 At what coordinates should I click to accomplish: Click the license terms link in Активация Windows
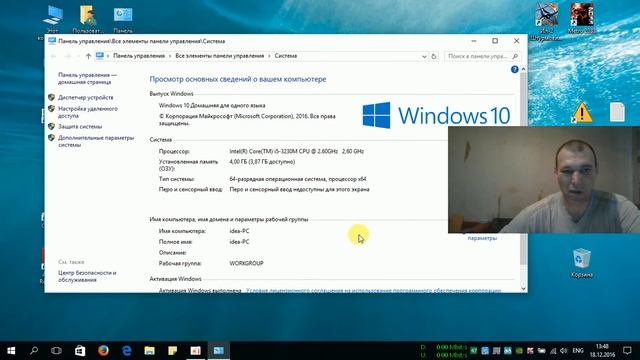[x=373, y=291]
